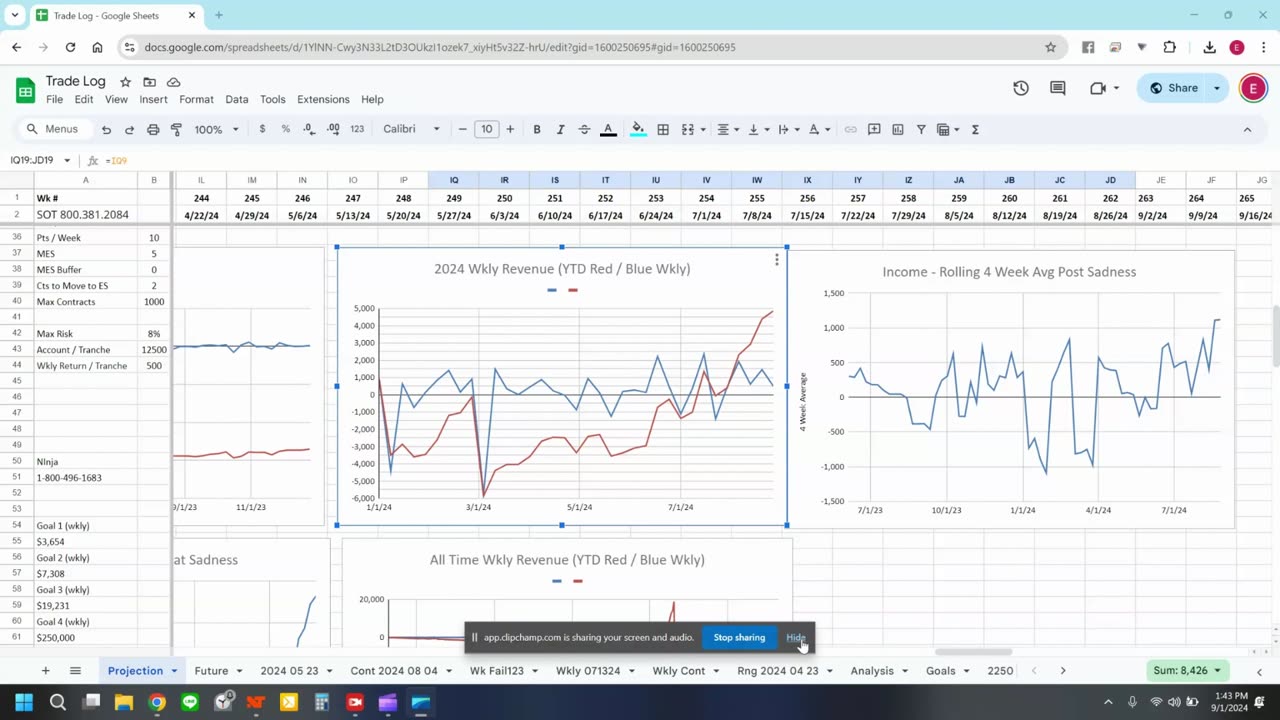The image size is (1280, 720).
Task: Click the Functions sigma icon
Action: point(975,129)
